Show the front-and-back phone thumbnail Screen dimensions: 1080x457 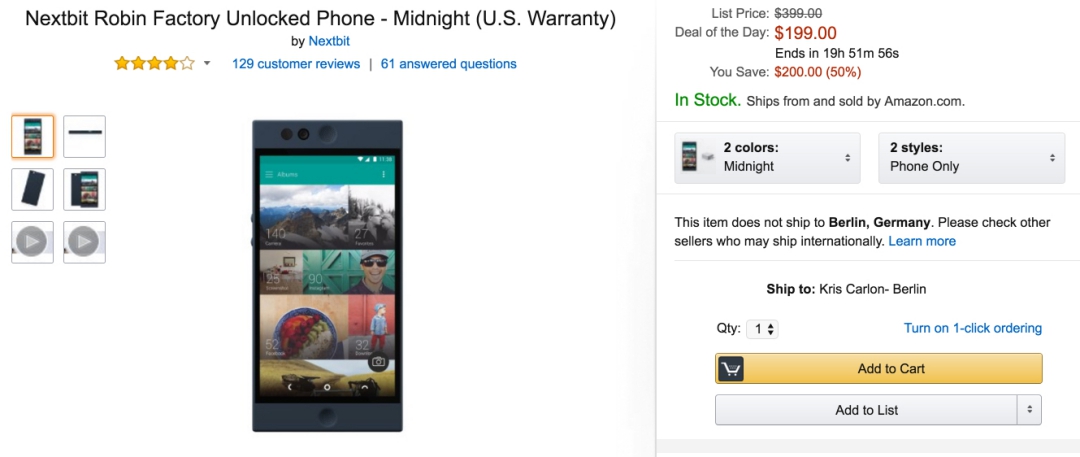point(84,189)
